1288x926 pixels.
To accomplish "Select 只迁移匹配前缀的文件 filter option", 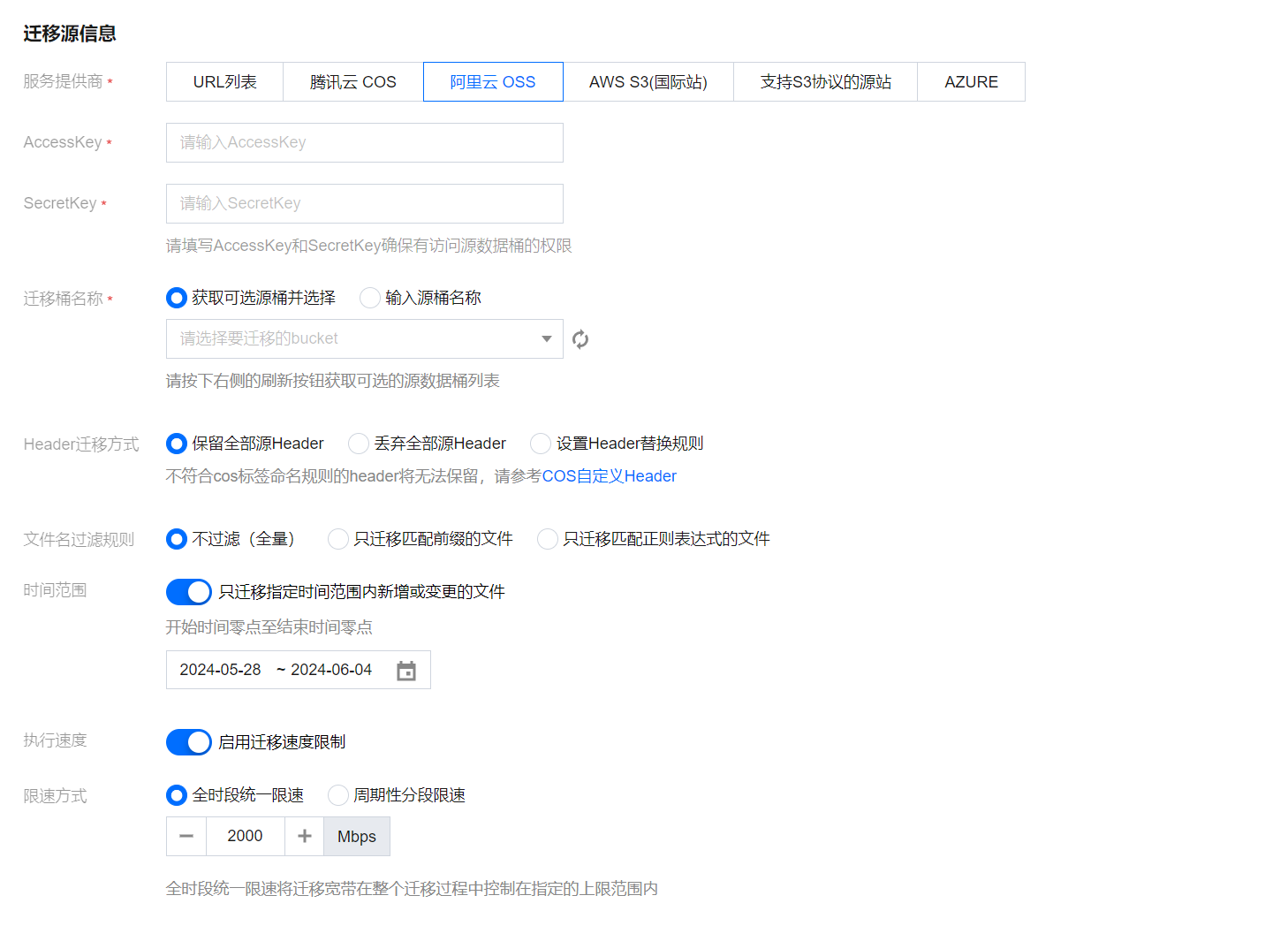I will tap(338, 539).
